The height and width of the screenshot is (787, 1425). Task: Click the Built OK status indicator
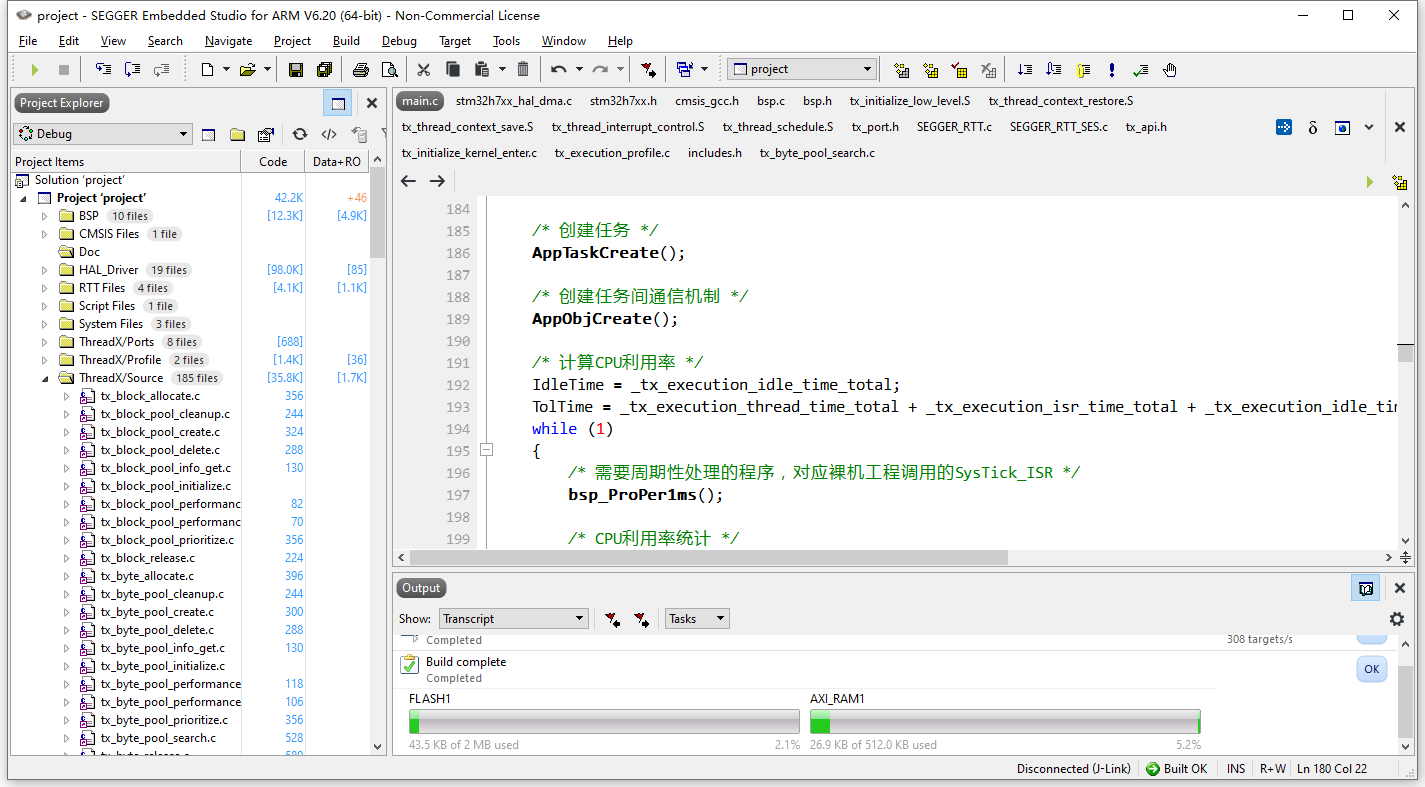coord(1177,769)
